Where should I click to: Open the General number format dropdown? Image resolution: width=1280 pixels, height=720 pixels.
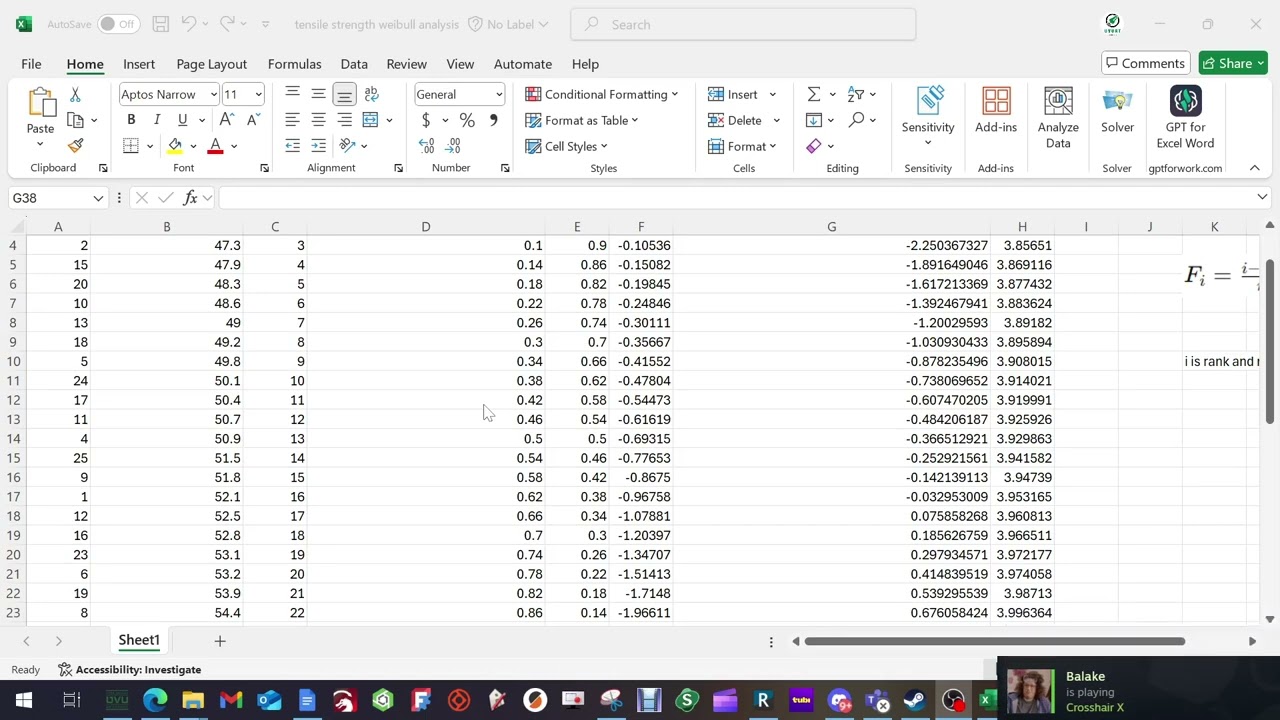pyautogui.click(x=498, y=94)
